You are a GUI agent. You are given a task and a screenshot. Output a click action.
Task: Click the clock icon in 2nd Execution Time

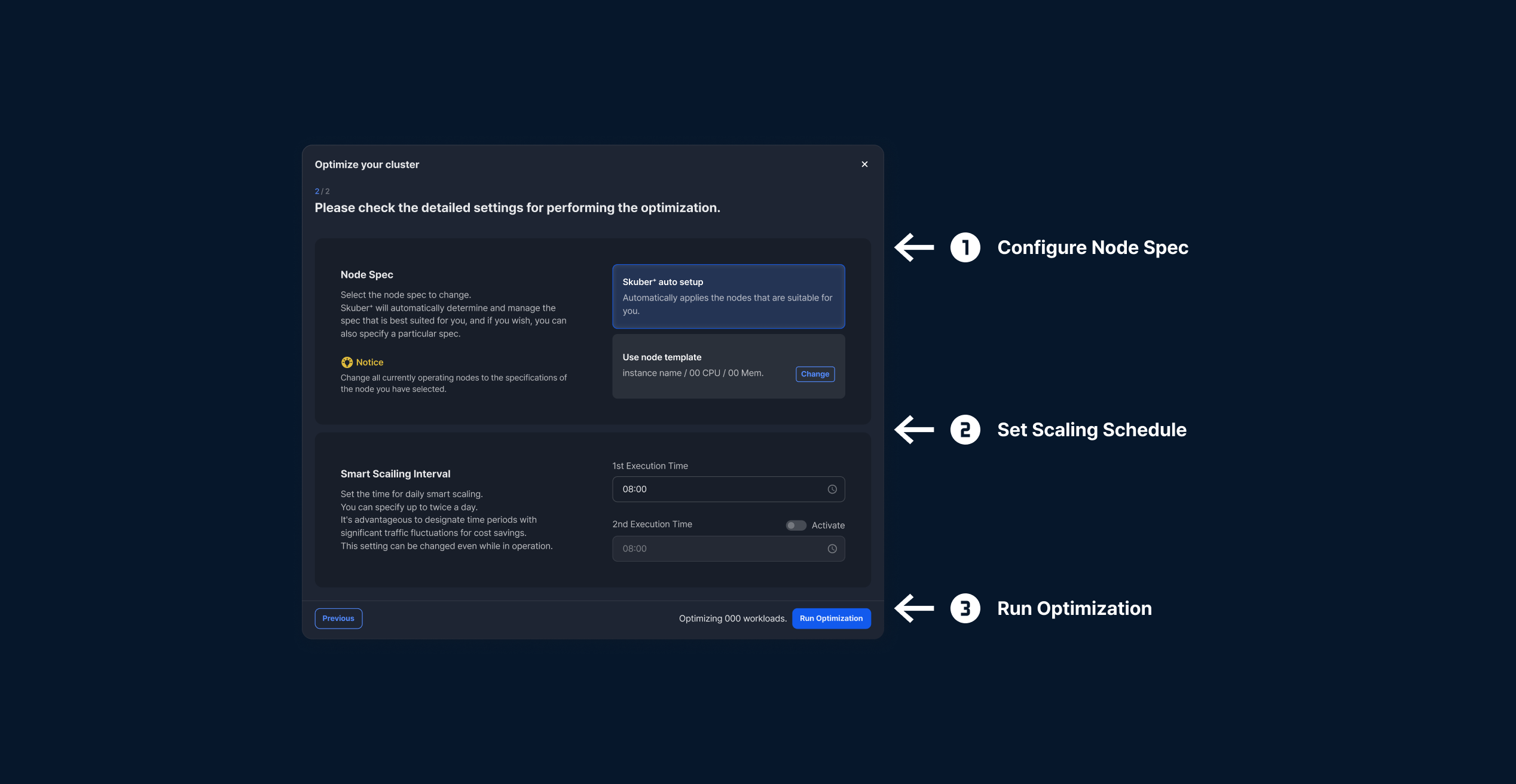pyautogui.click(x=832, y=549)
